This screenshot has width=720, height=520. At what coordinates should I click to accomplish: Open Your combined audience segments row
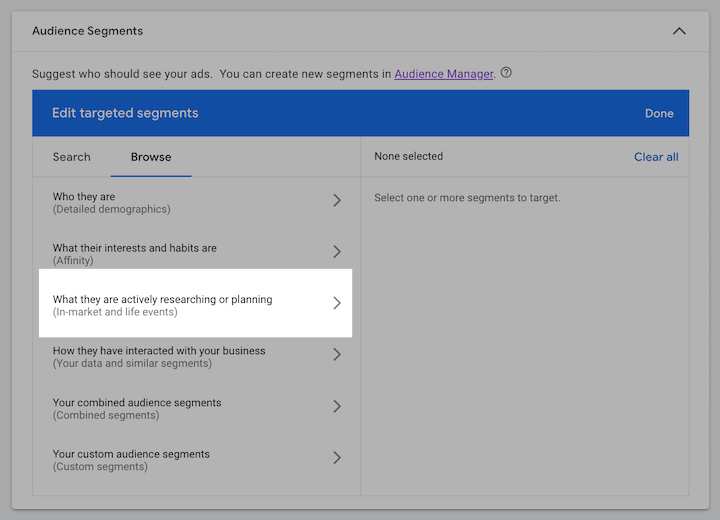pyautogui.click(x=137, y=408)
